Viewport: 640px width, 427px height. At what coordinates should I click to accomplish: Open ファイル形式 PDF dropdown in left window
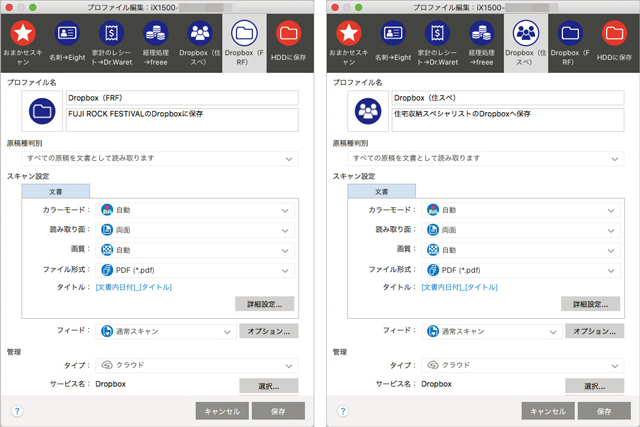click(x=195, y=270)
